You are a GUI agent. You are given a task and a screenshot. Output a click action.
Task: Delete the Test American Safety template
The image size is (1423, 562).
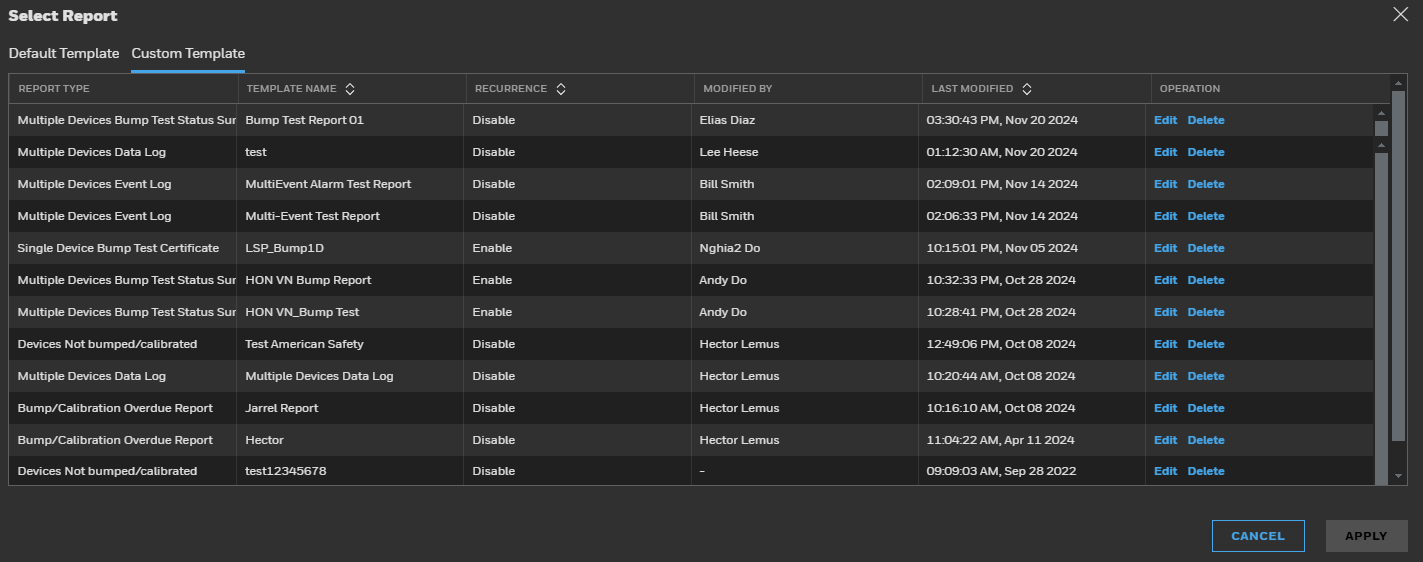[1206, 344]
